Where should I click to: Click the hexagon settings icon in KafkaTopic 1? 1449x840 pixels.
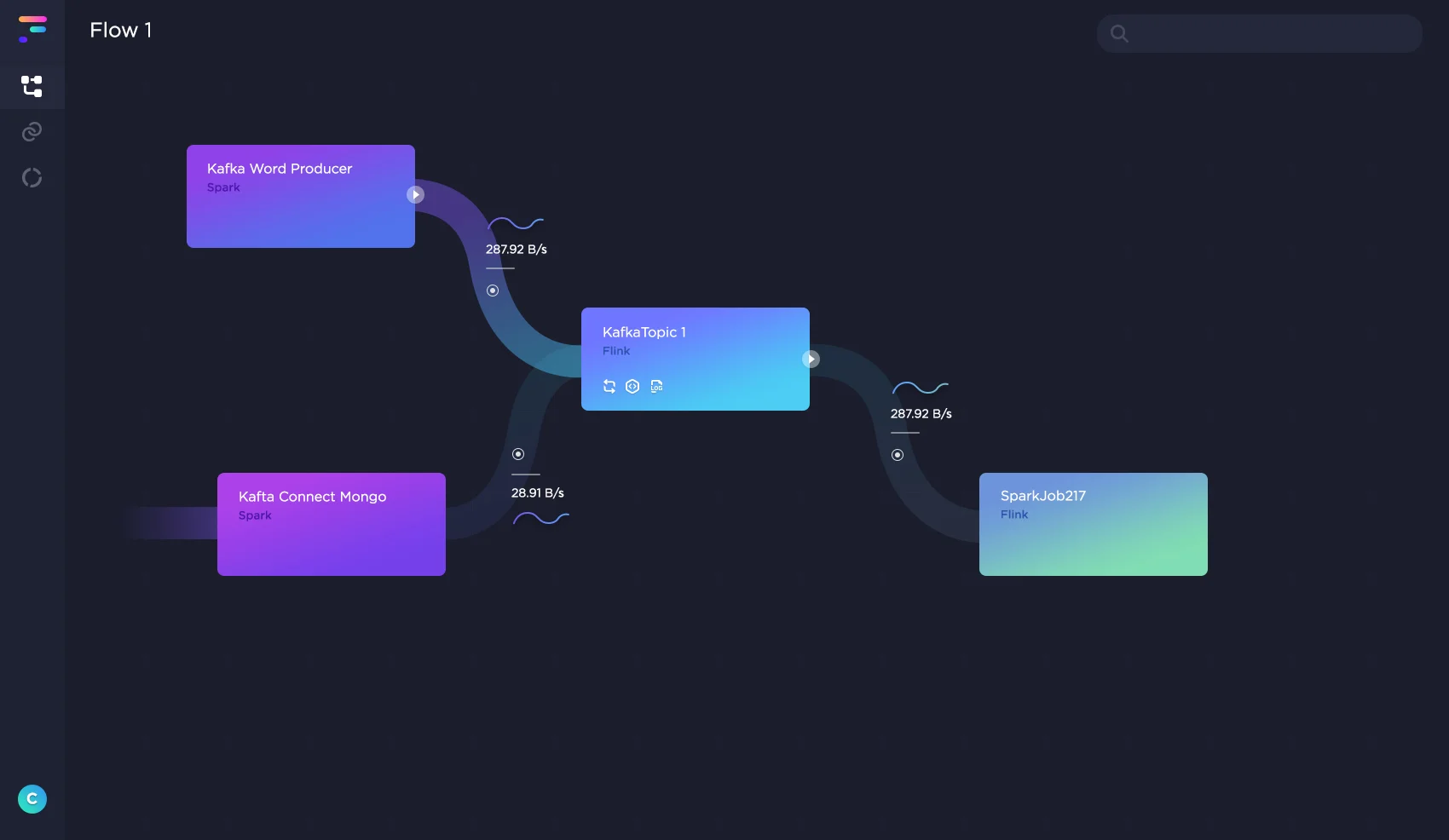click(632, 386)
